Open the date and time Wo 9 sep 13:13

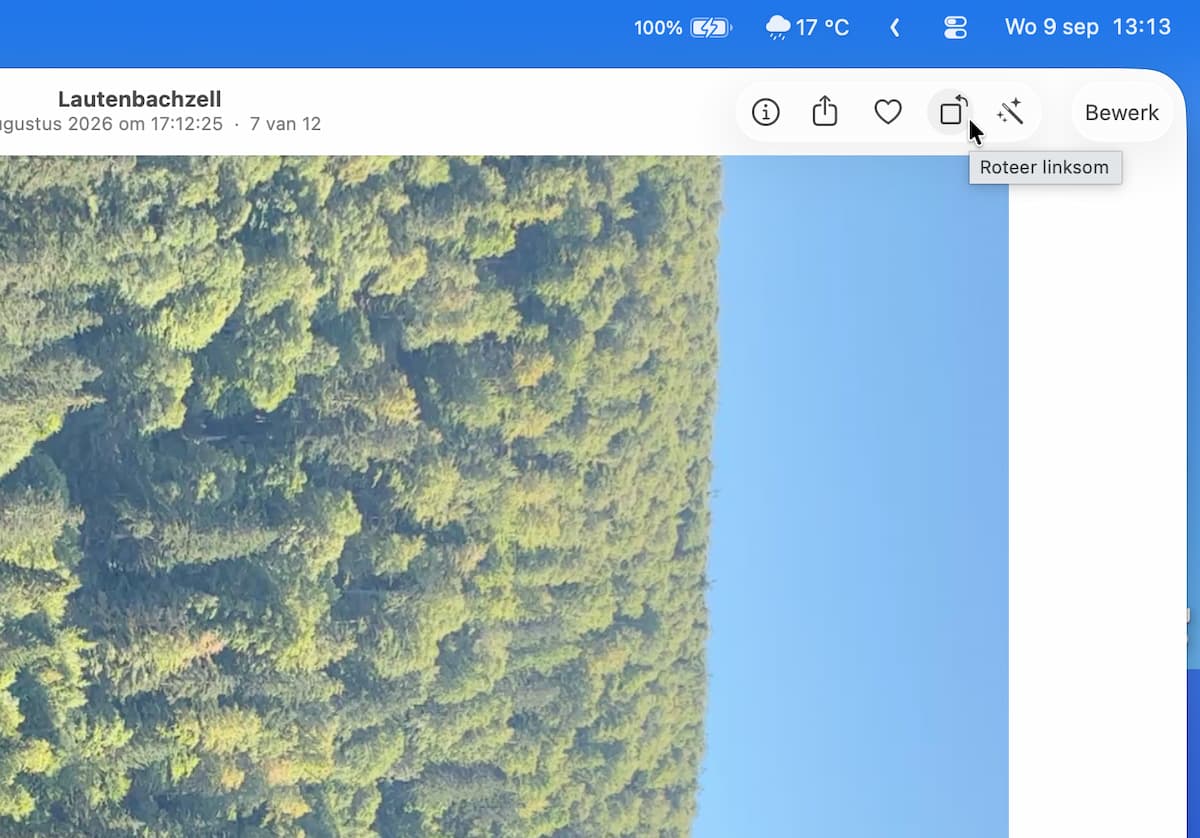point(1088,27)
